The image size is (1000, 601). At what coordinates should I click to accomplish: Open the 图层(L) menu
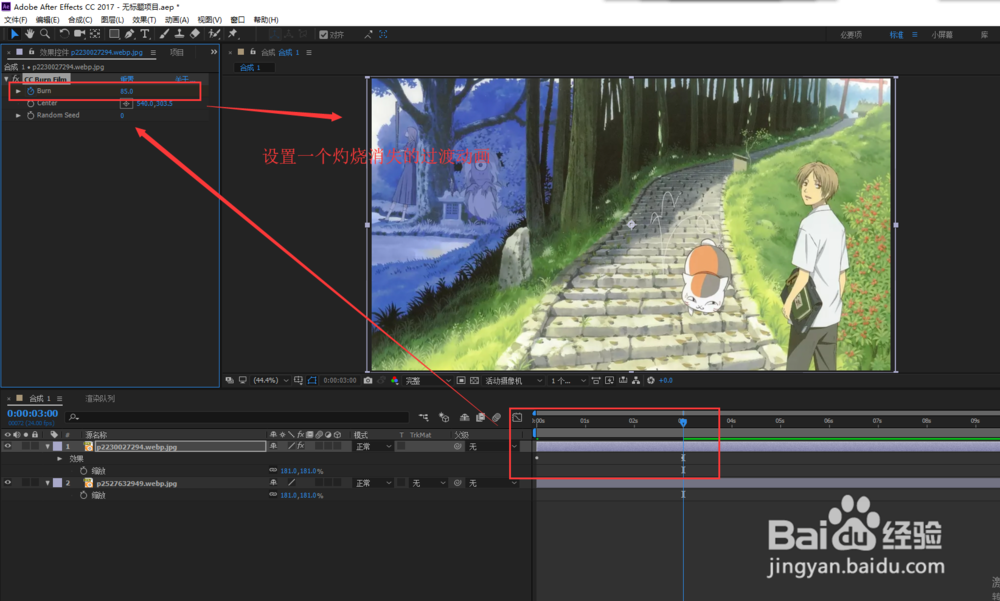coord(112,20)
